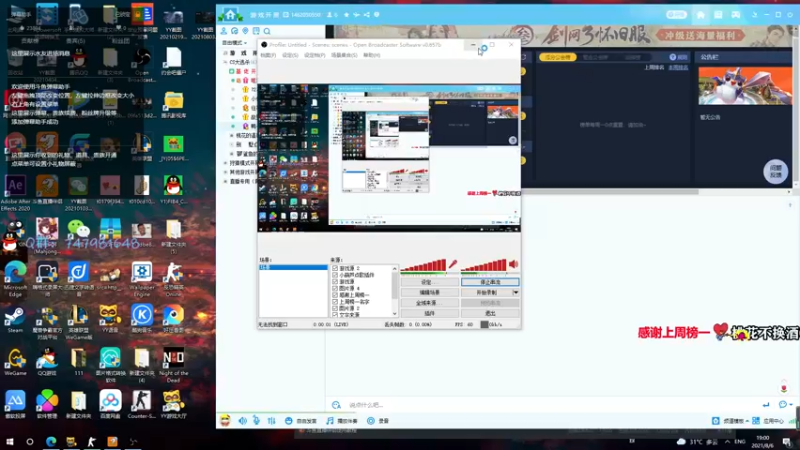
Task: Click the 插件 plugins button in OBS
Action: 429,313
